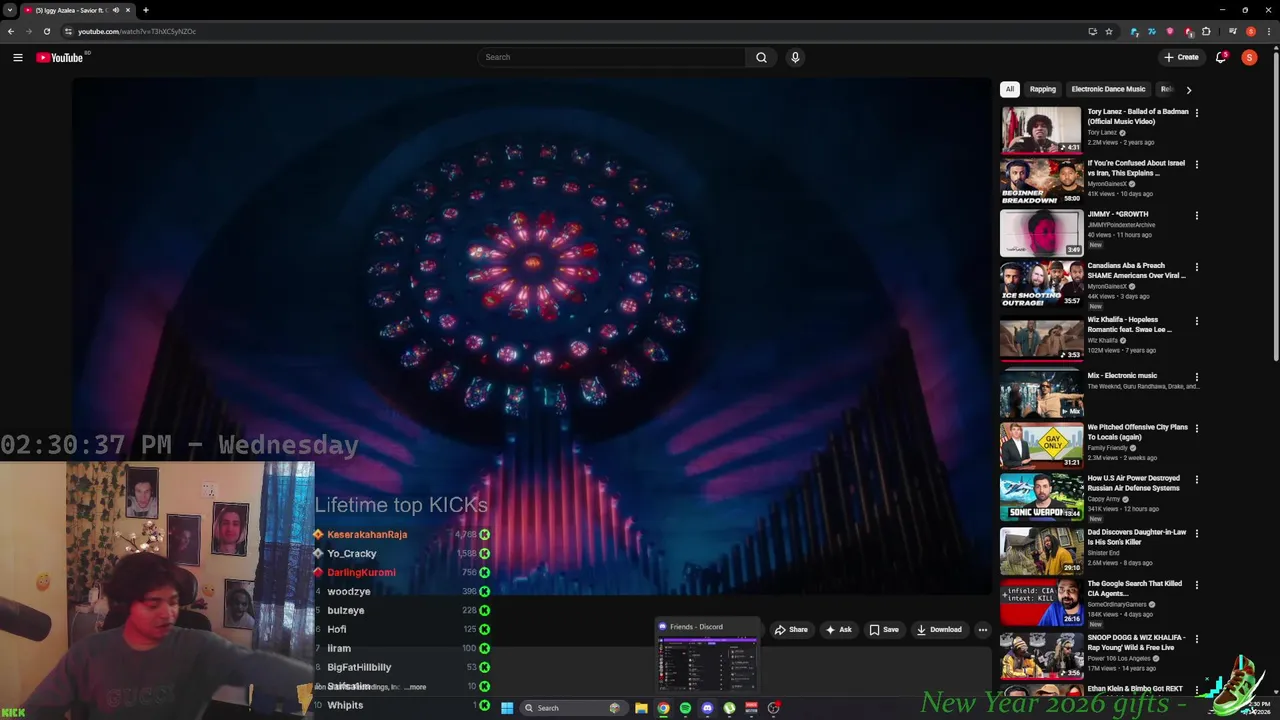Bookmark this page with the star icon

click(x=1109, y=31)
